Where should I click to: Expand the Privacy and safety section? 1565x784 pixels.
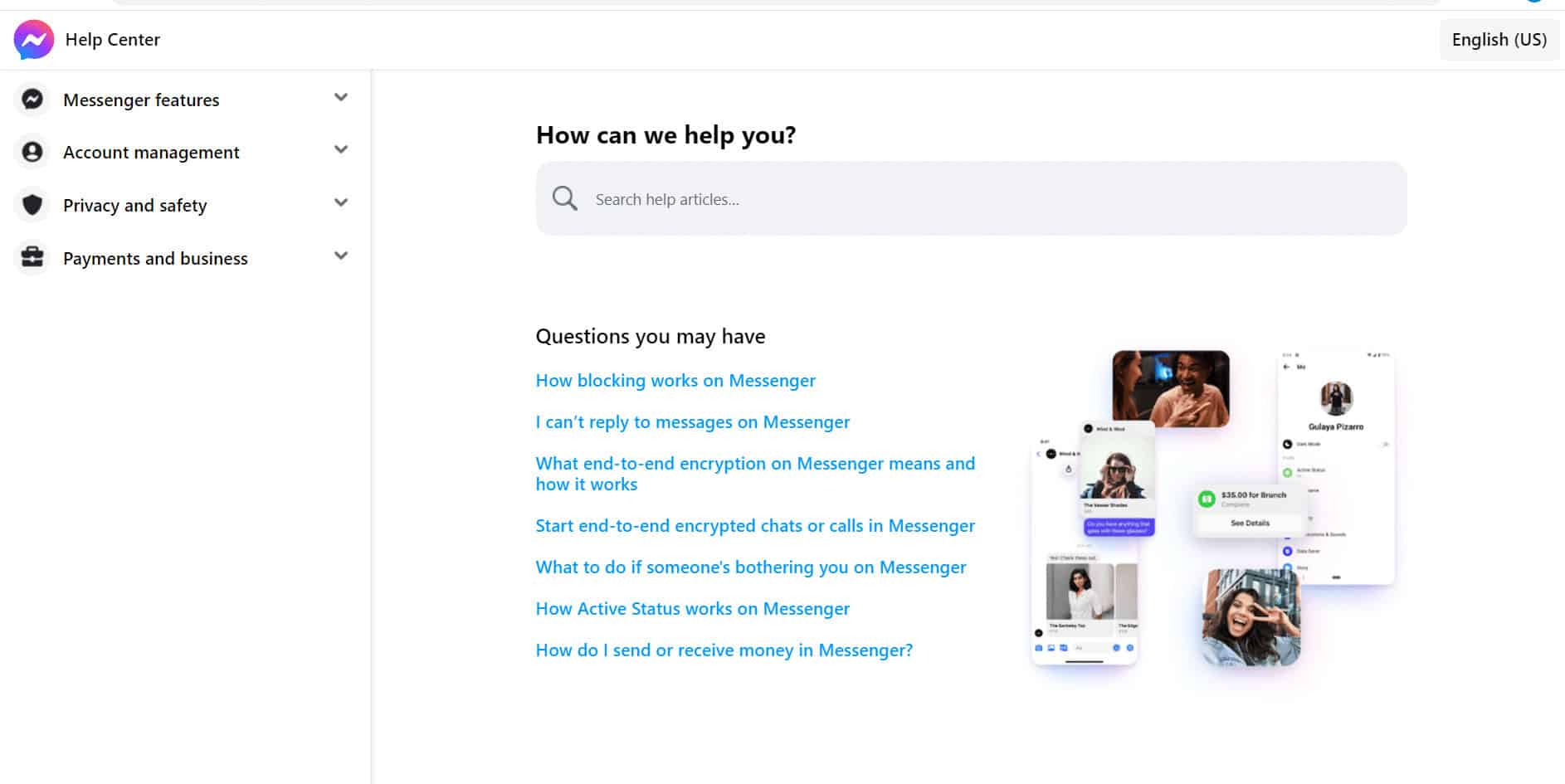(340, 202)
